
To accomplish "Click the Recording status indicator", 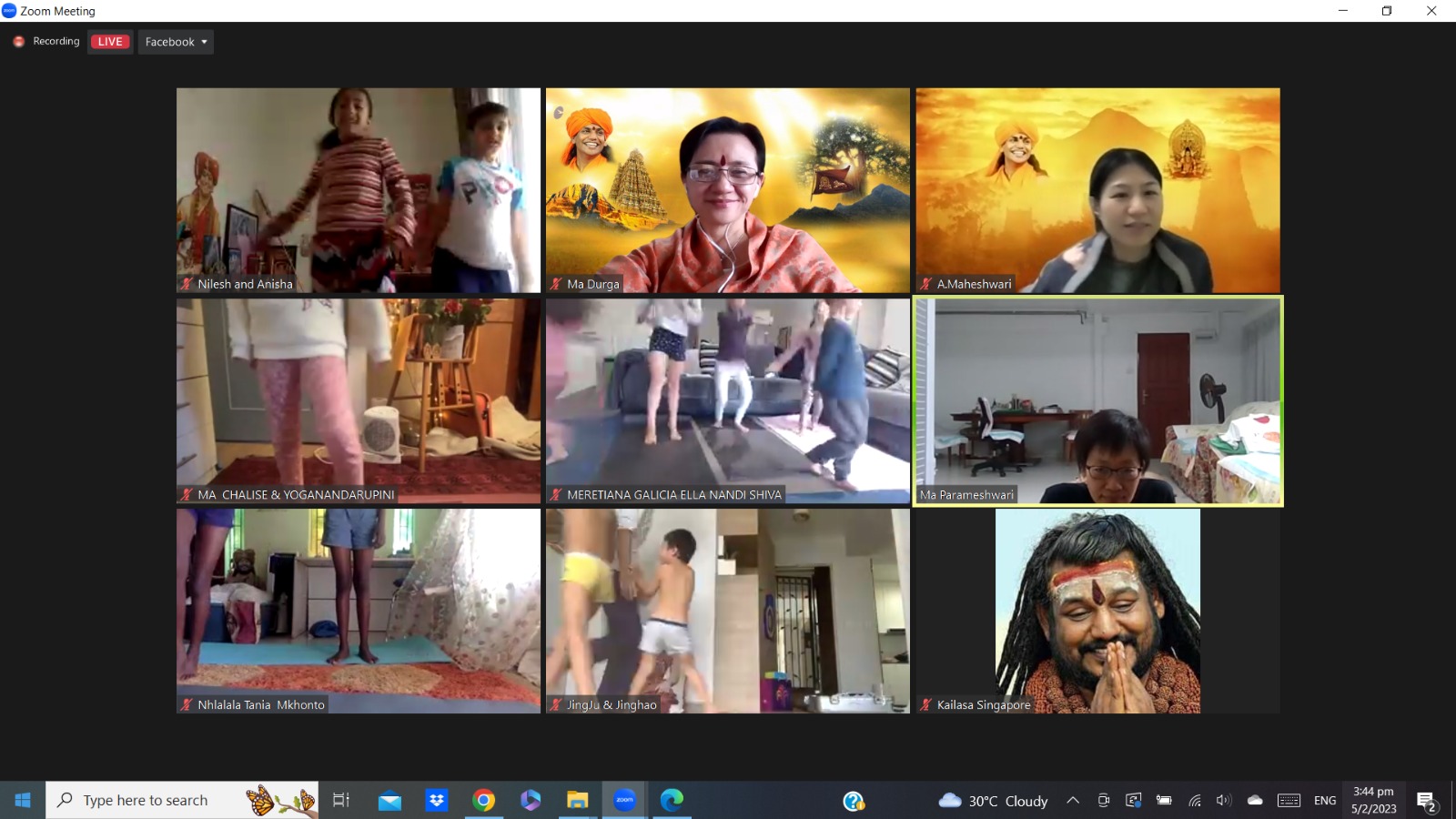I will coord(46,42).
